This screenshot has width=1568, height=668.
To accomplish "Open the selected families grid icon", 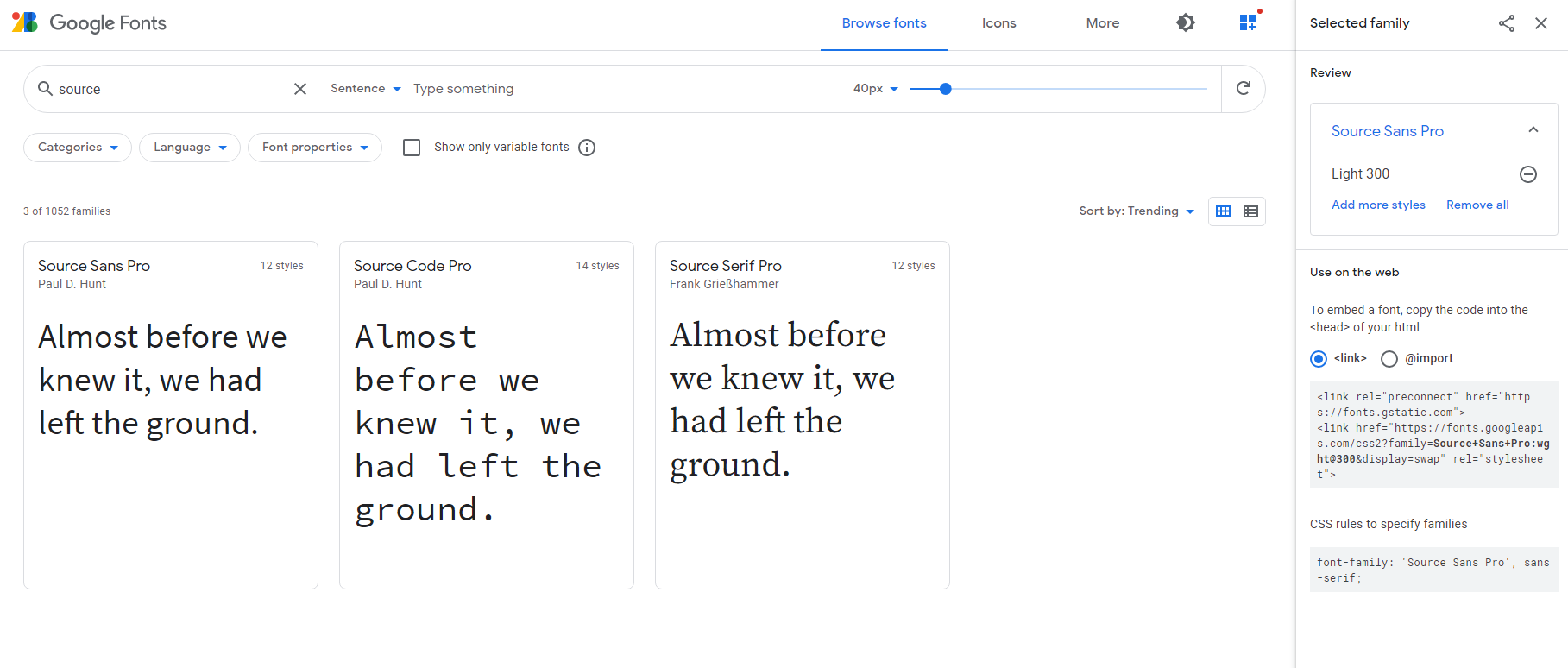I will click(x=1249, y=22).
